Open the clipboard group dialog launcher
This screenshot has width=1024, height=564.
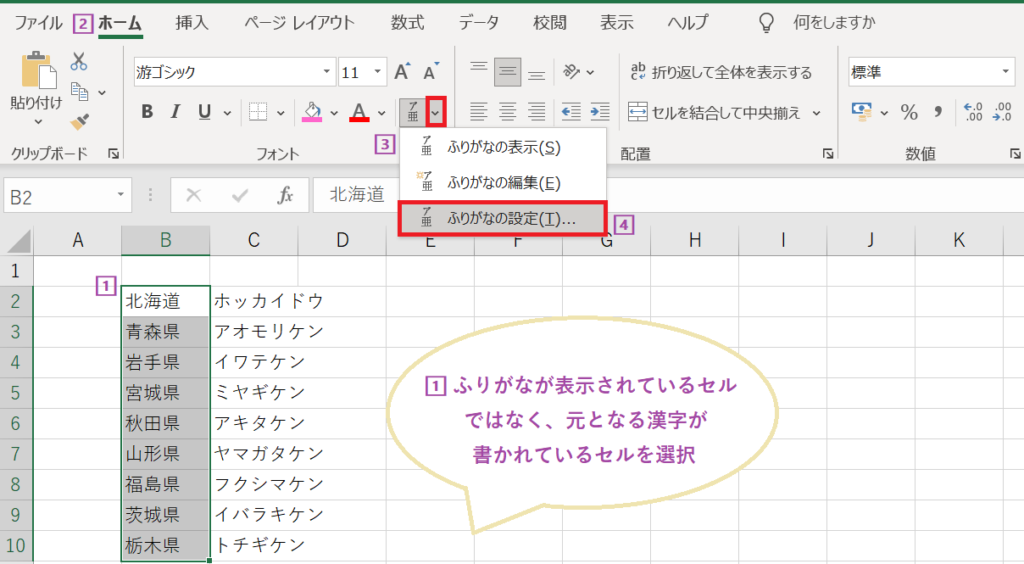click(x=114, y=153)
